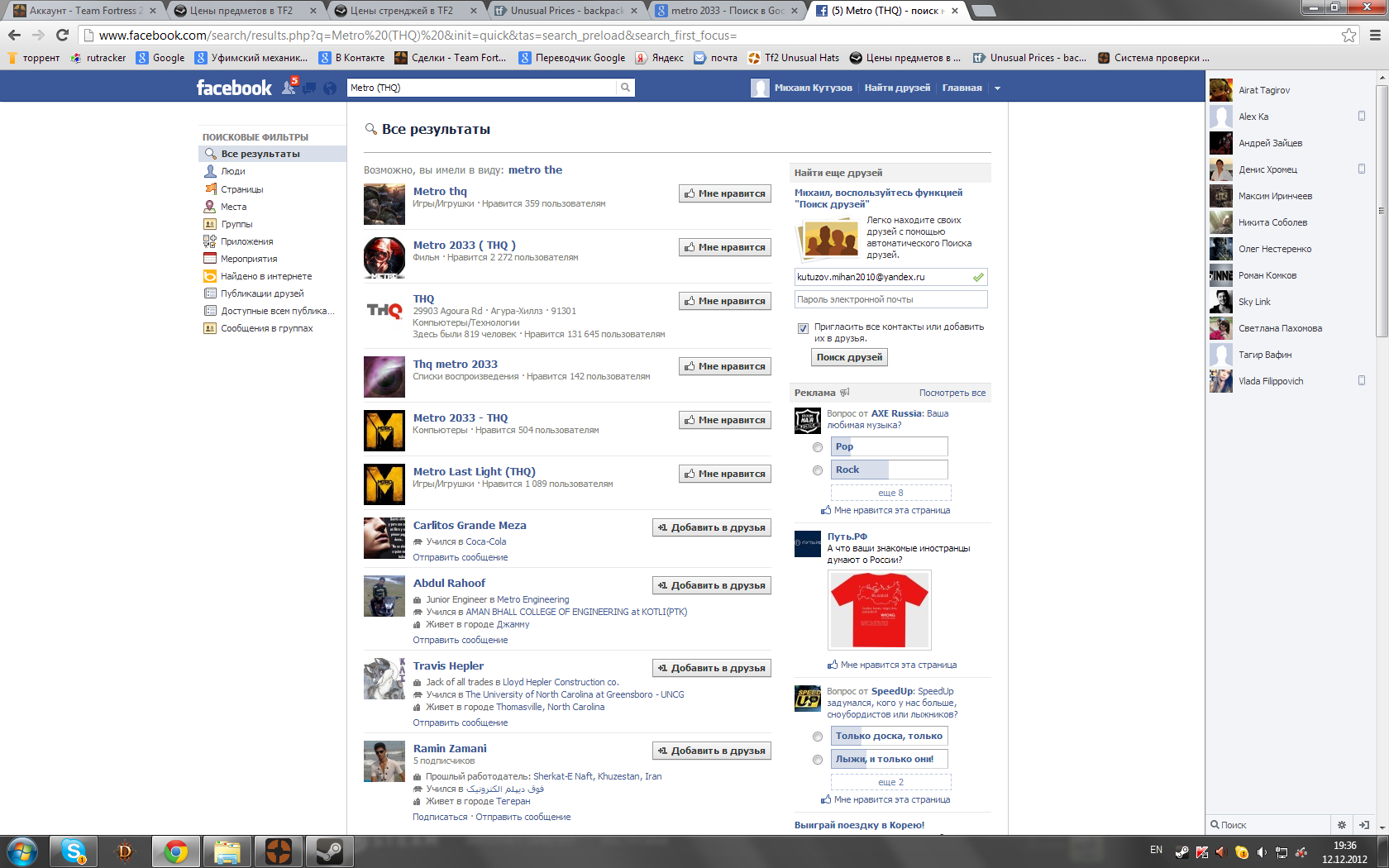The height and width of the screenshot is (868, 1389).
Task: Hide the chat sidebar with arrow icon
Action: [1363, 825]
